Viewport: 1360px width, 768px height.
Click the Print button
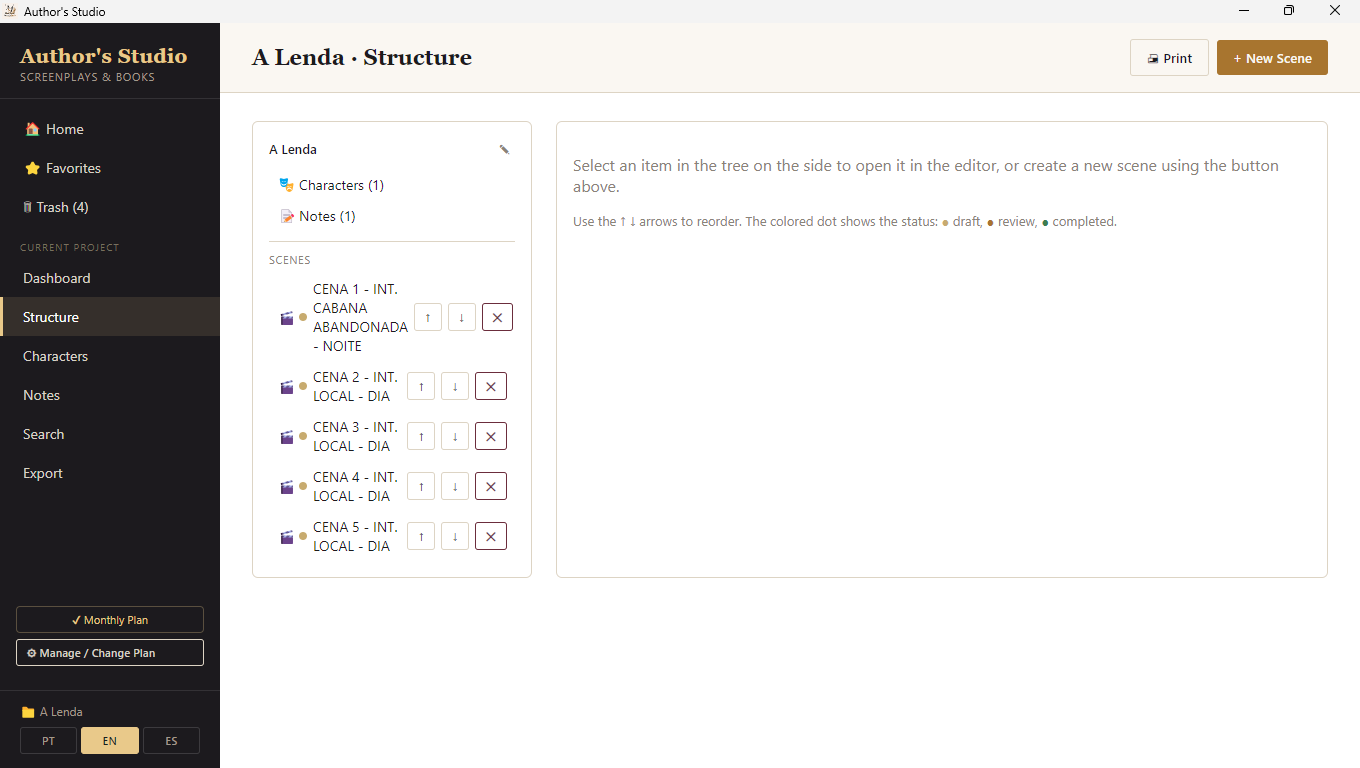click(1169, 58)
